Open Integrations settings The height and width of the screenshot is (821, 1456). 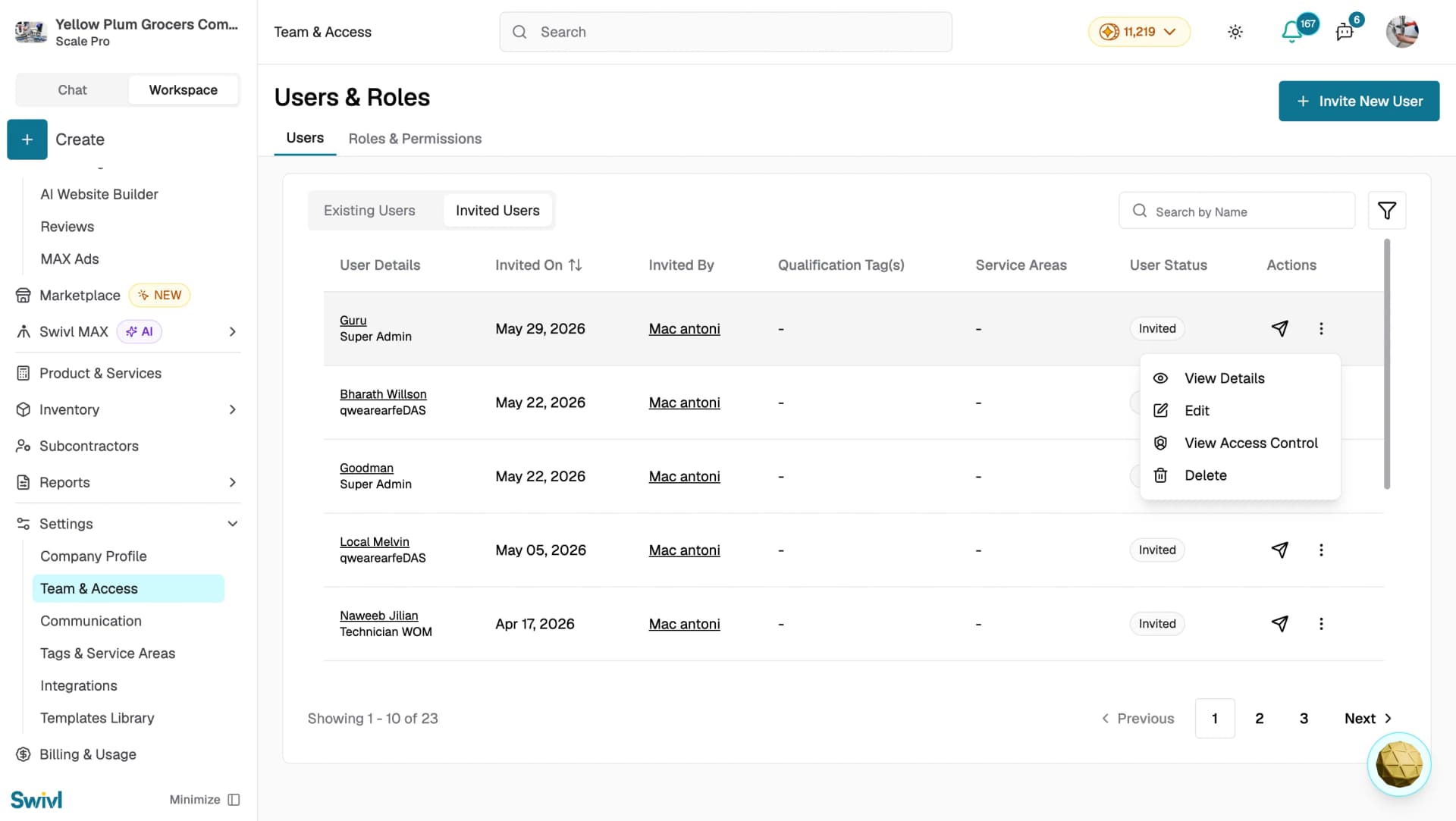click(79, 686)
